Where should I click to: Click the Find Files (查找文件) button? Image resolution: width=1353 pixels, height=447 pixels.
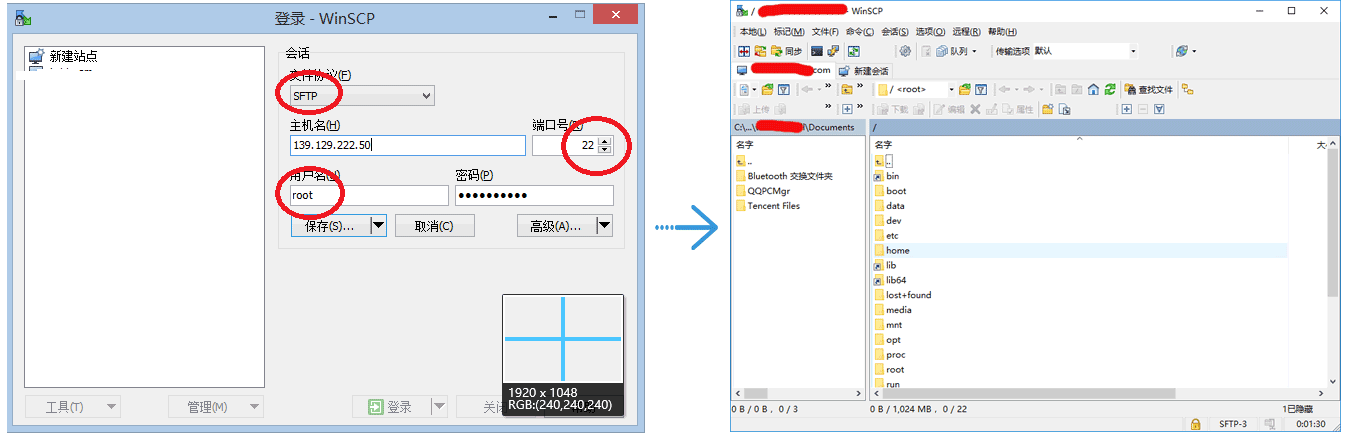coord(1148,90)
